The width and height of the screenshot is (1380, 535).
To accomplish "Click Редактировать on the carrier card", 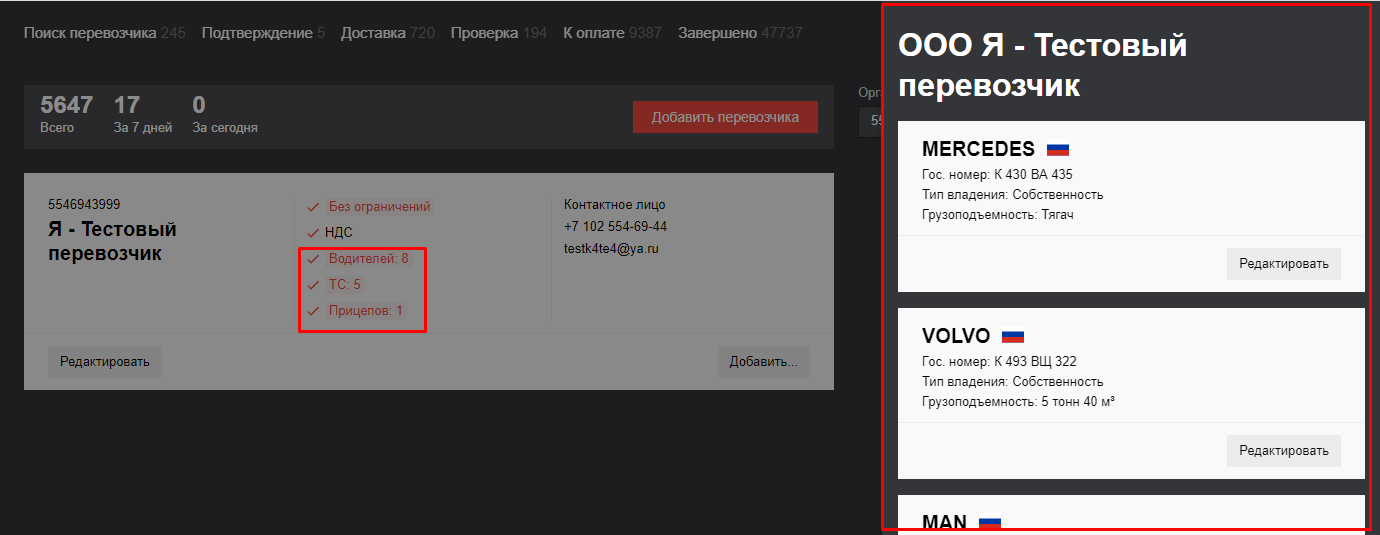I will (x=105, y=362).
